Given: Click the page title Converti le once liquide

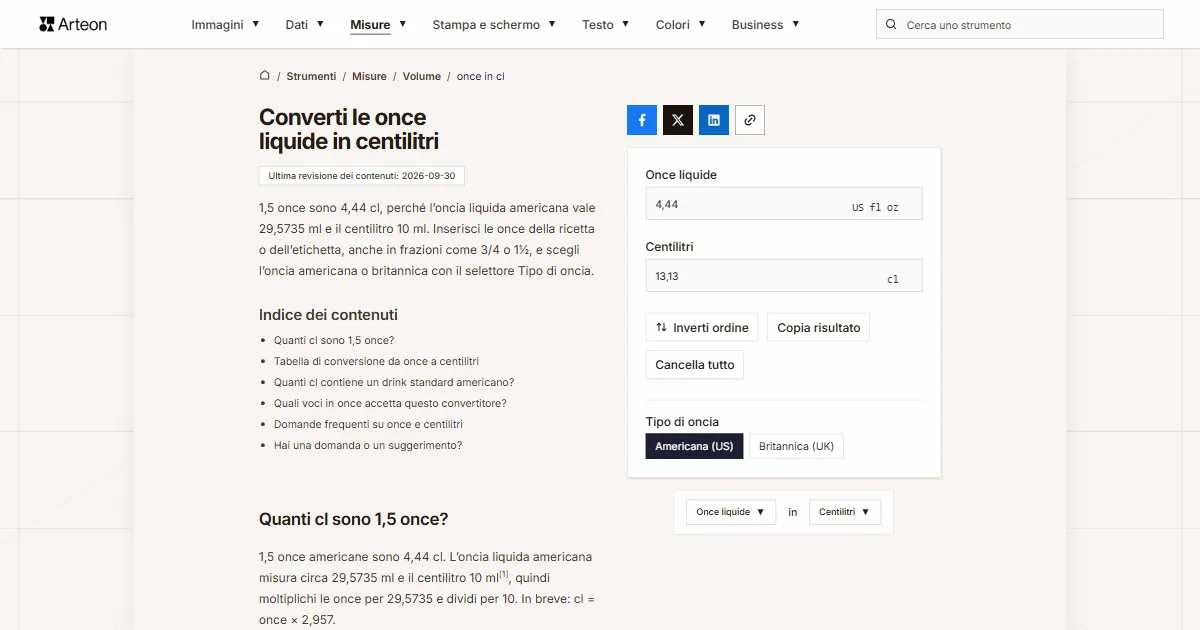Looking at the screenshot, I should click(349, 129).
